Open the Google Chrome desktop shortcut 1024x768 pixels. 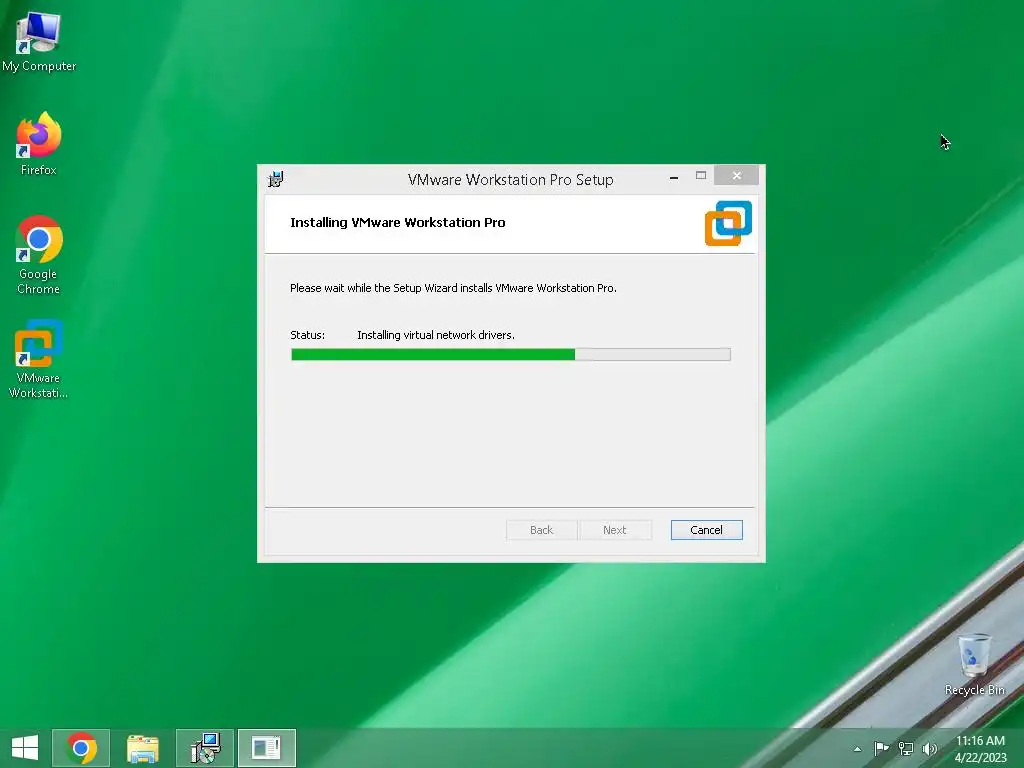pos(39,255)
